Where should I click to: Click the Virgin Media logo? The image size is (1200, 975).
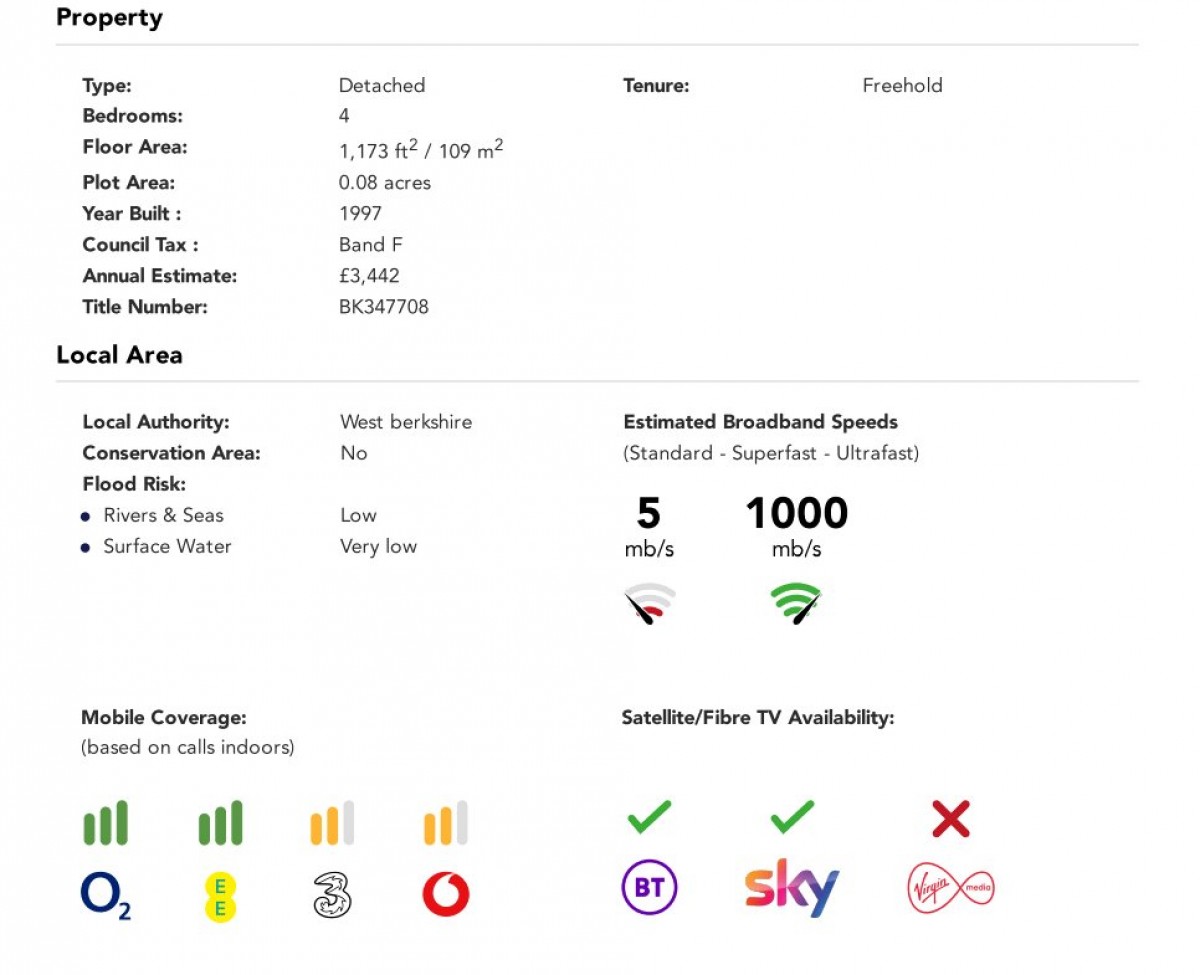[x=950, y=888]
